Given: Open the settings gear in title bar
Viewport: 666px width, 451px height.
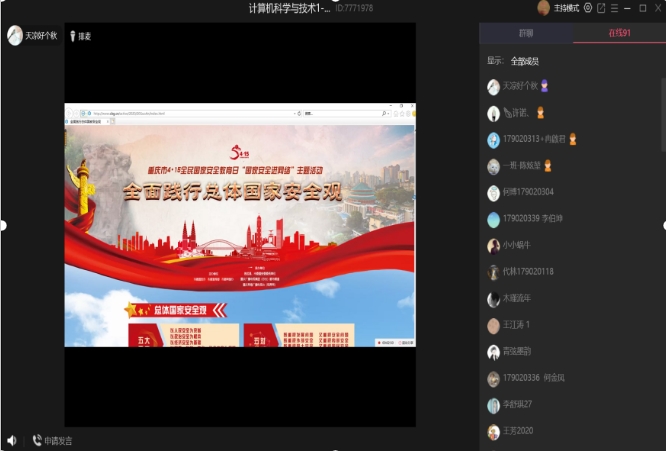Looking at the screenshot, I should (588, 8).
